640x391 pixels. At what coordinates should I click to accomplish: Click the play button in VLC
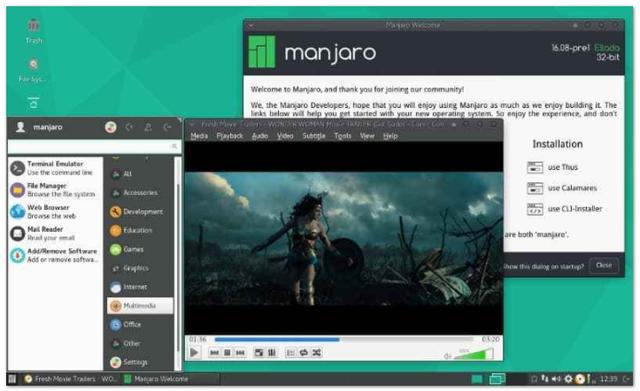(x=194, y=352)
